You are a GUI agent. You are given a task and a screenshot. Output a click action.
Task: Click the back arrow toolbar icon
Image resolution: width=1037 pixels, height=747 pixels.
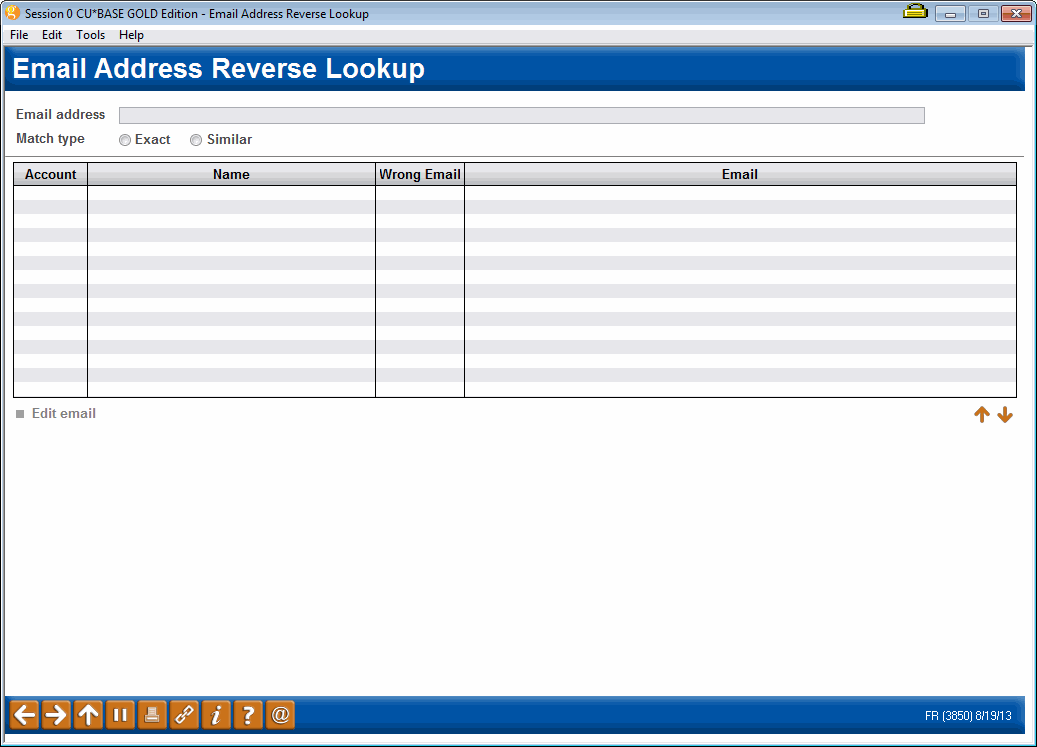coord(24,714)
